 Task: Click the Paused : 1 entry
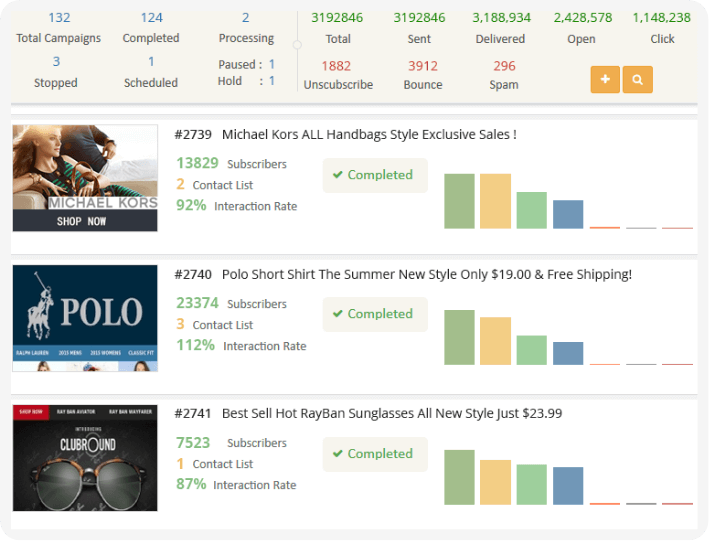pyautogui.click(x=246, y=64)
